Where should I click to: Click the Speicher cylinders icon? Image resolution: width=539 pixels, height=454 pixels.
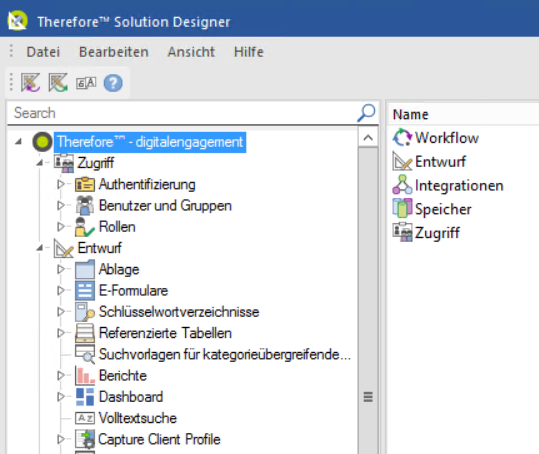pos(402,209)
